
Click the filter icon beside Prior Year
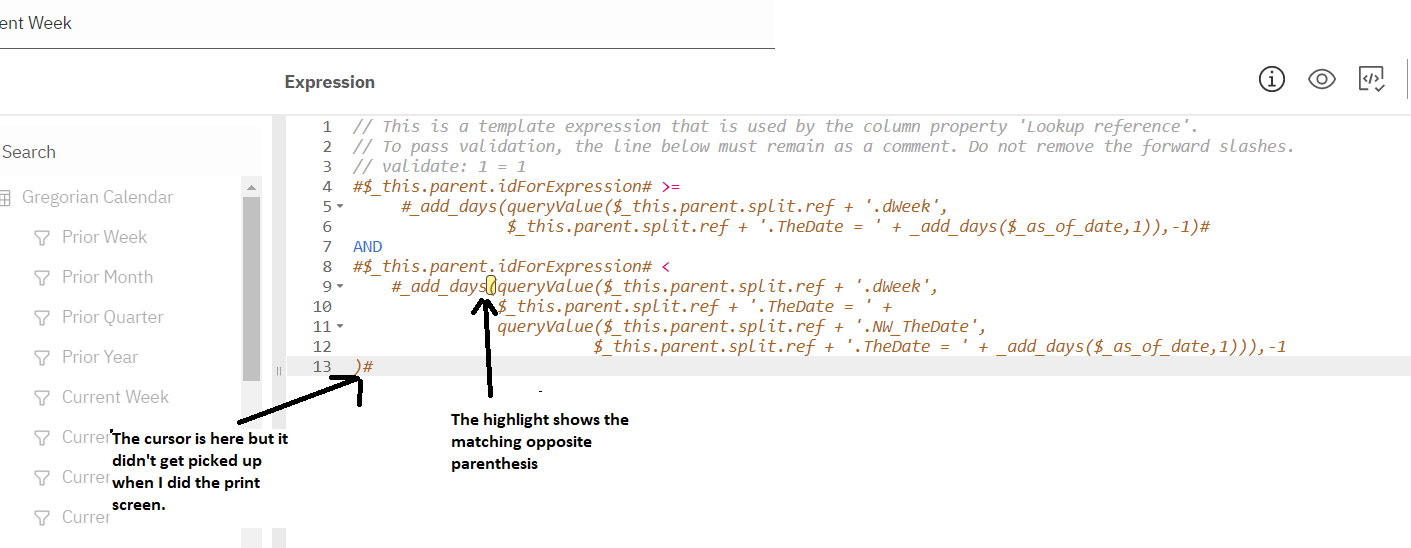[41, 357]
